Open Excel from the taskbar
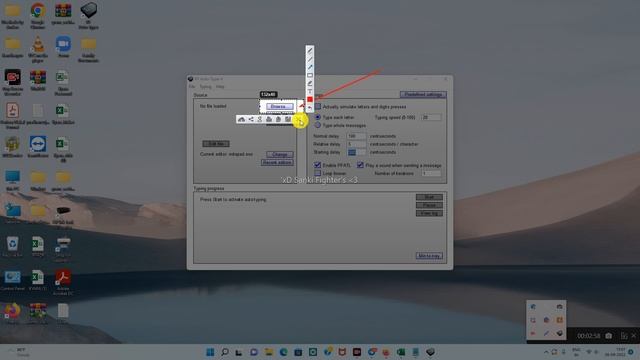Image resolution: width=640 pixels, height=360 pixels. [401, 352]
